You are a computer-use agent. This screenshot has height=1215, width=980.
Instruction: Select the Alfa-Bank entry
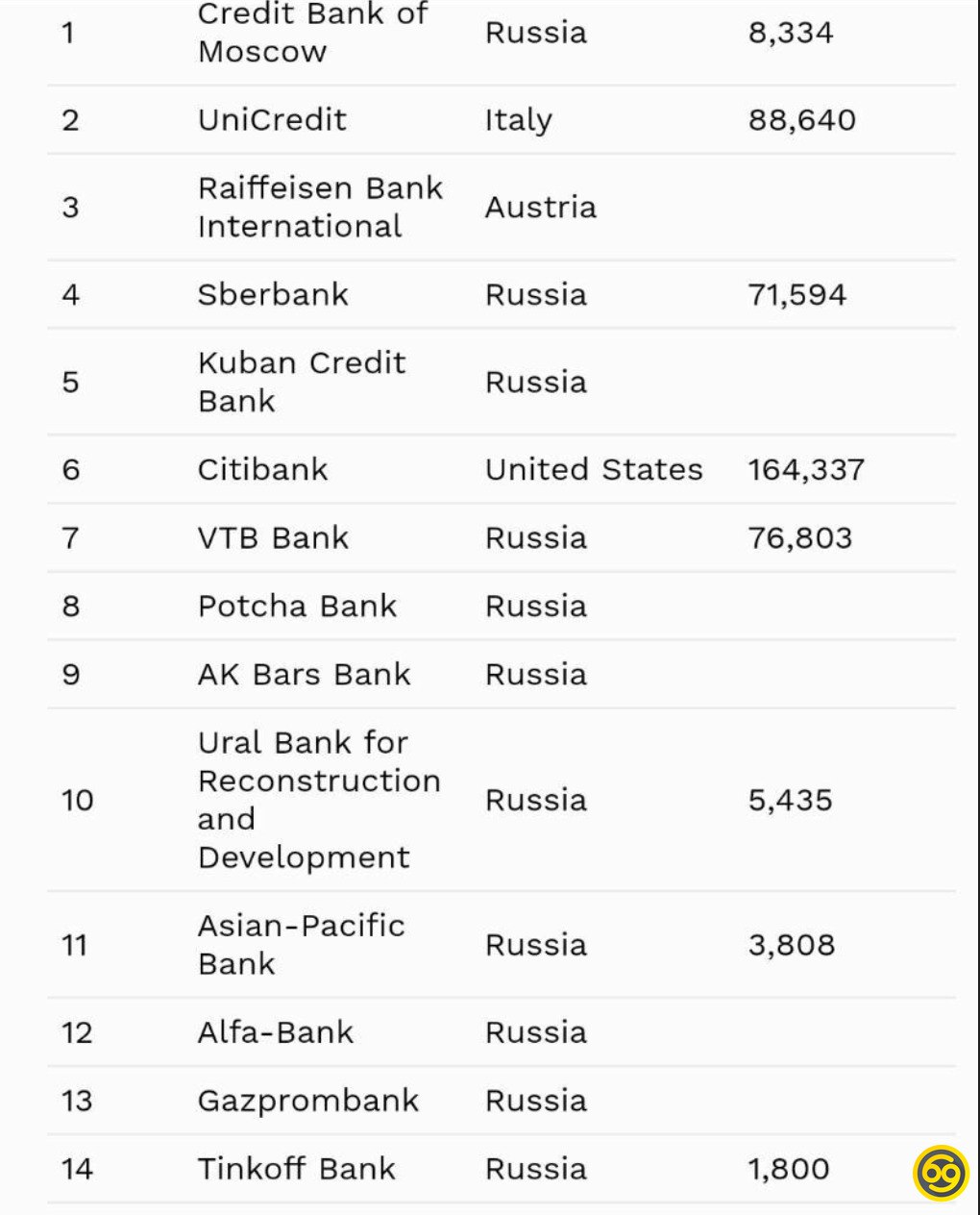coord(276,1032)
